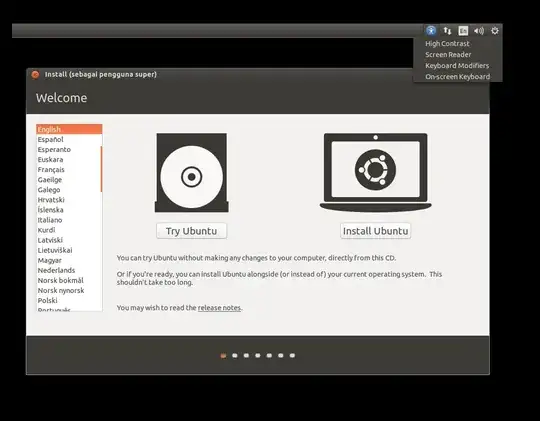Screen dimensions: 540x421
Task: Pick Gaeilge from the list
Action: pyautogui.click(x=69, y=179)
